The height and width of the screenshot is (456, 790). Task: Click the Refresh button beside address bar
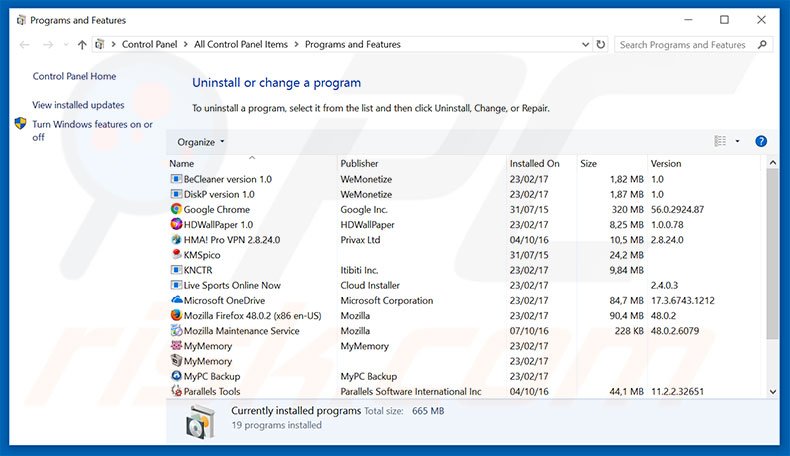(x=601, y=44)
